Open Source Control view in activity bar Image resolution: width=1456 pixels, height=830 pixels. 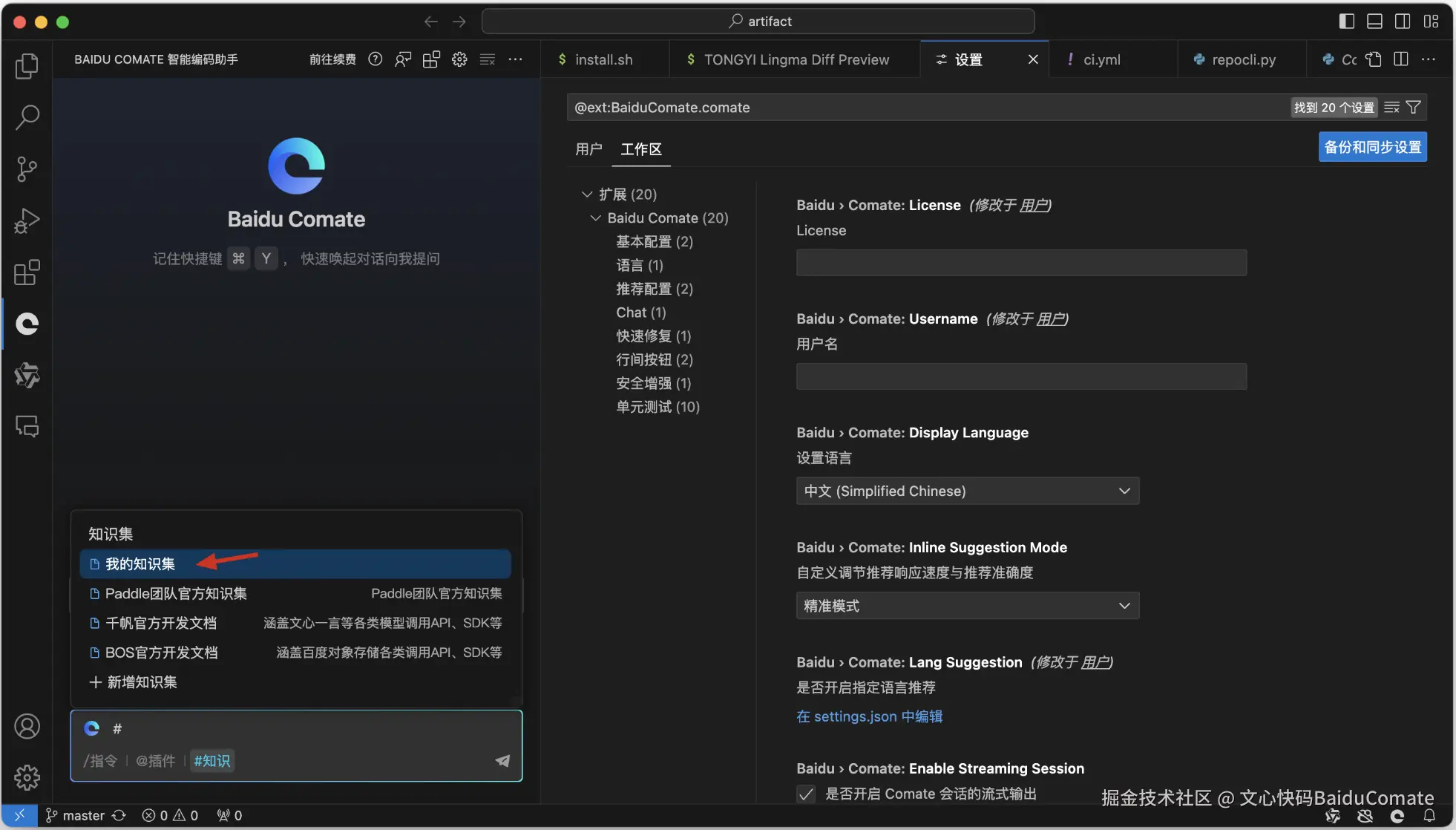point(27,169)
